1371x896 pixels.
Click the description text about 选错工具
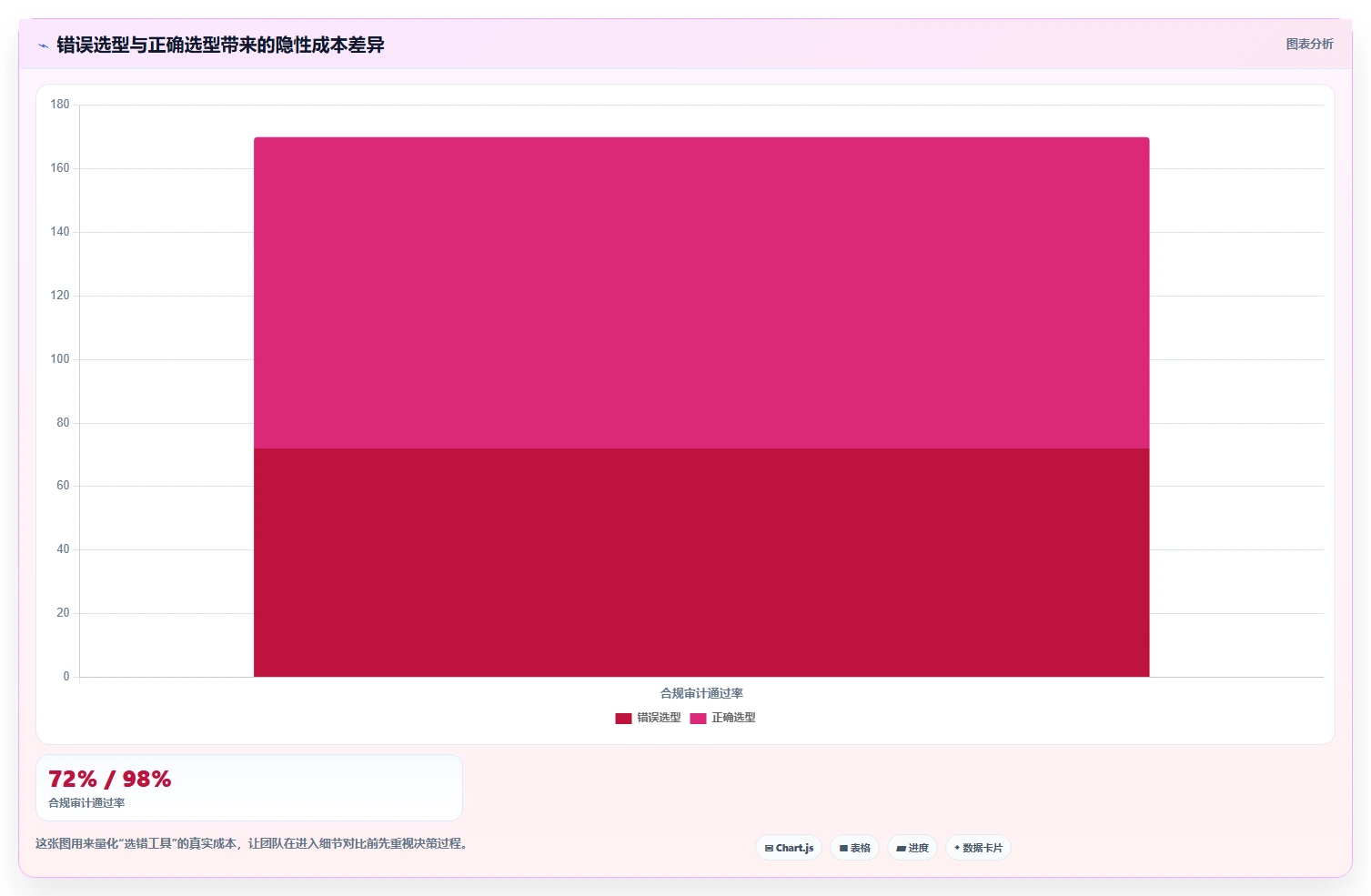(252, 844)
